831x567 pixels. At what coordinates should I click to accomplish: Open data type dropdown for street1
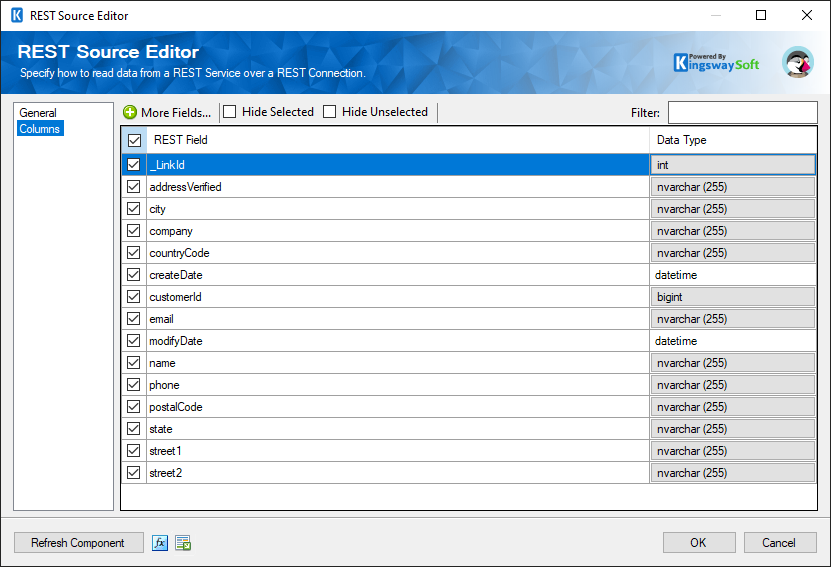(733, 451)
